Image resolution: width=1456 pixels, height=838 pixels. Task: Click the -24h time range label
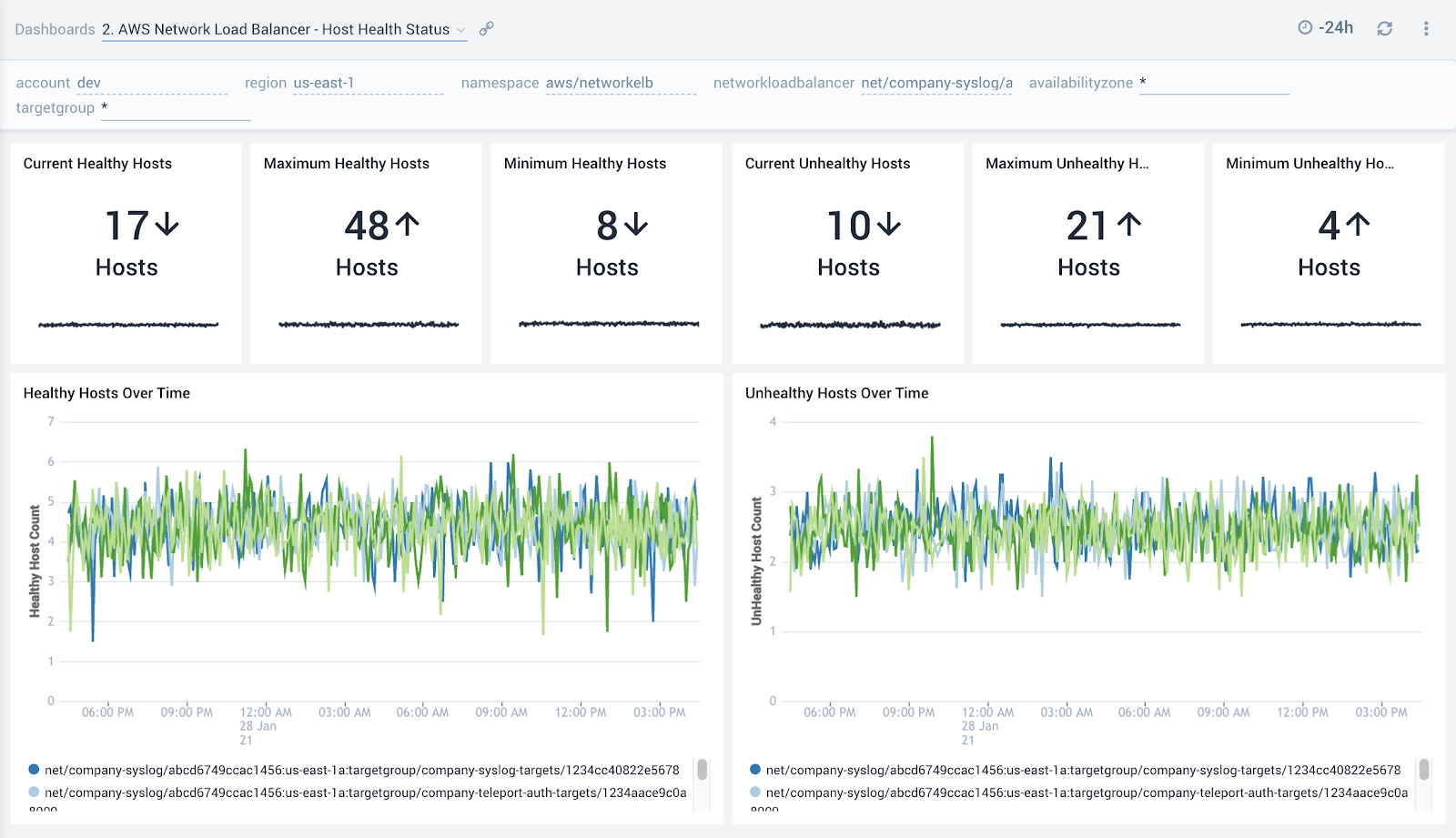(1334, 27)
